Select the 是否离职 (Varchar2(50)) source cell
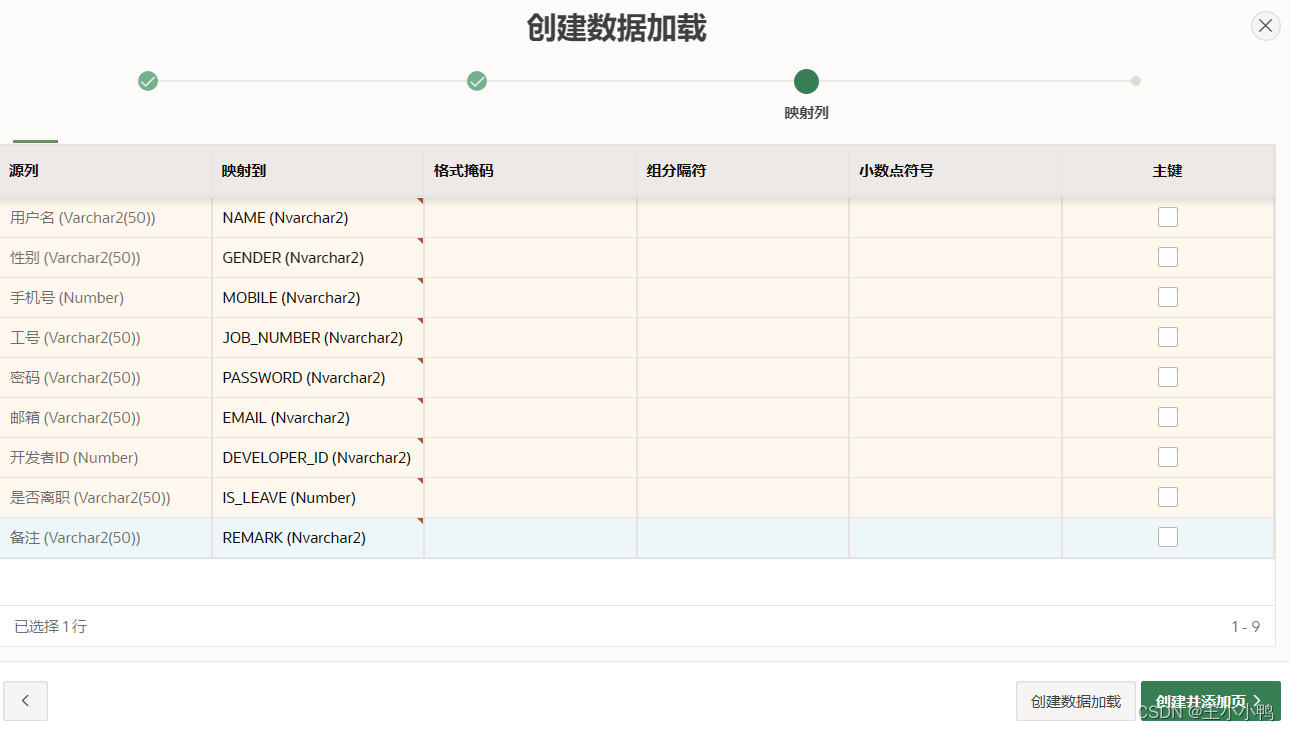The height and width of the screenshot is (731, 1290). pyautogui.click(x=105, y=497)
